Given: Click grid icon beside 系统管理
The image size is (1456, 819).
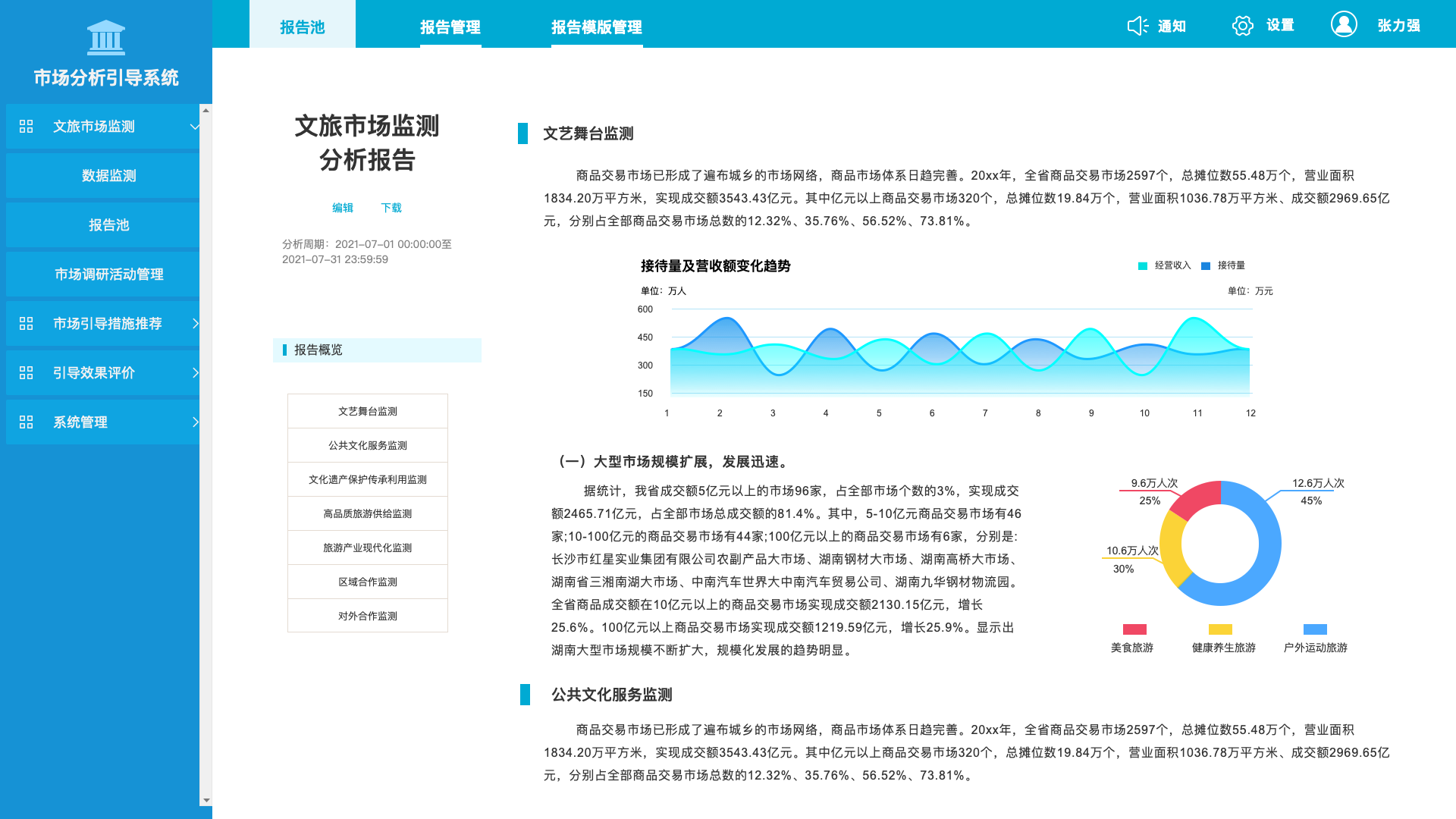Looking at the screenshot, I should (27, 422).
